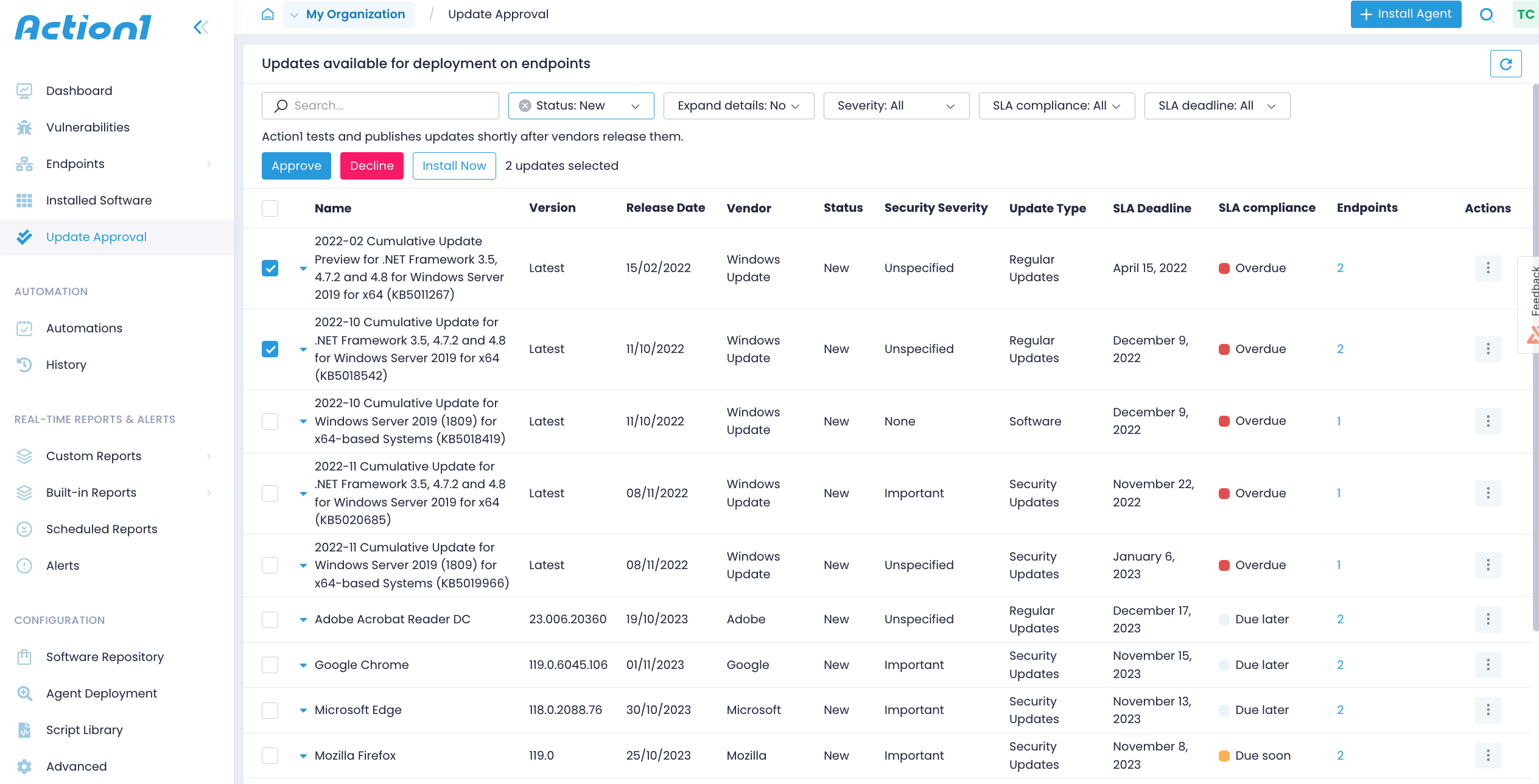Open Vulnerabilities in the sidebar
The width and height of the screenshot is (1539, 784).
88,127
